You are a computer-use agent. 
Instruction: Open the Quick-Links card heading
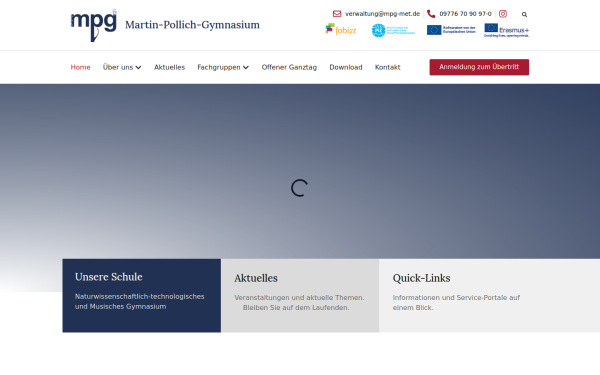coord(421,278)
